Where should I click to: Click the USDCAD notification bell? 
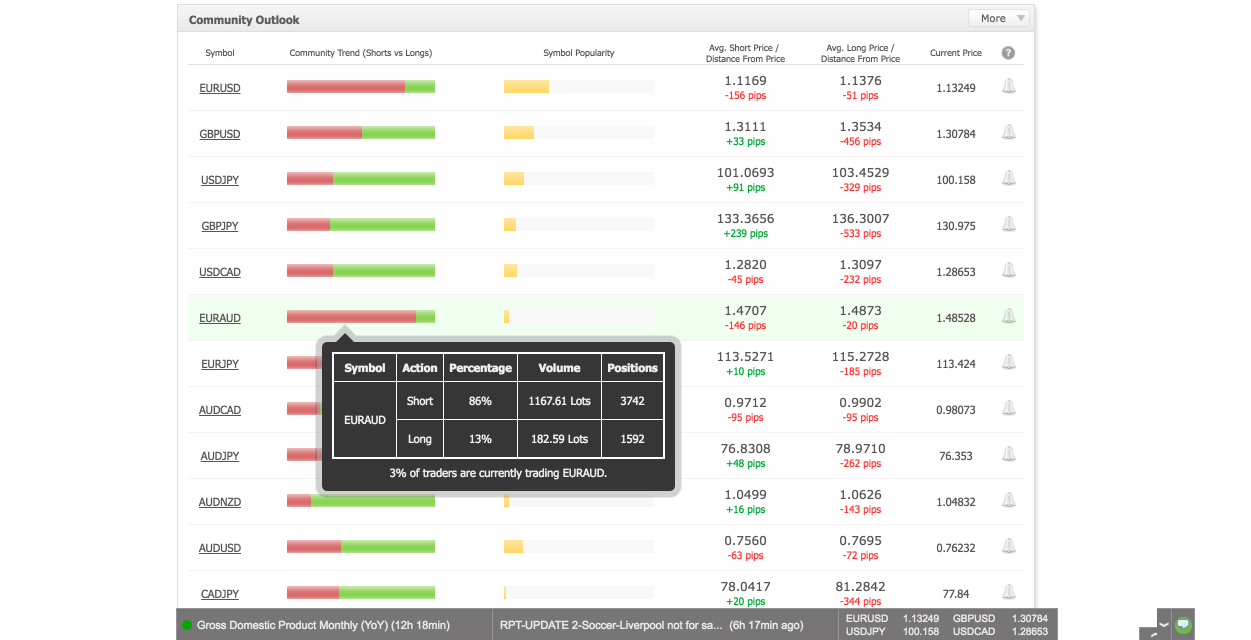point(1008,271)
